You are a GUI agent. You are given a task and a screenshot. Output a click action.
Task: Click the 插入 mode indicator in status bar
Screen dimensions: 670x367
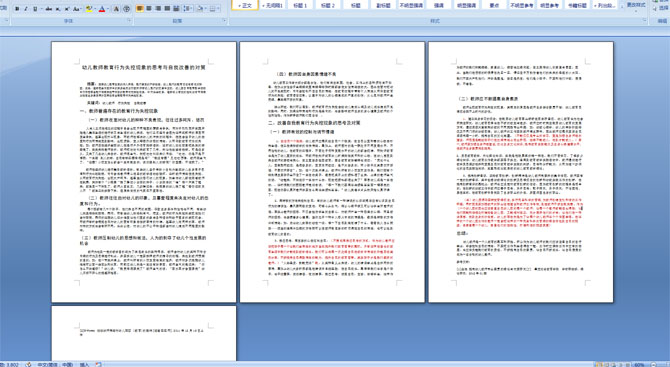point(84,364)
